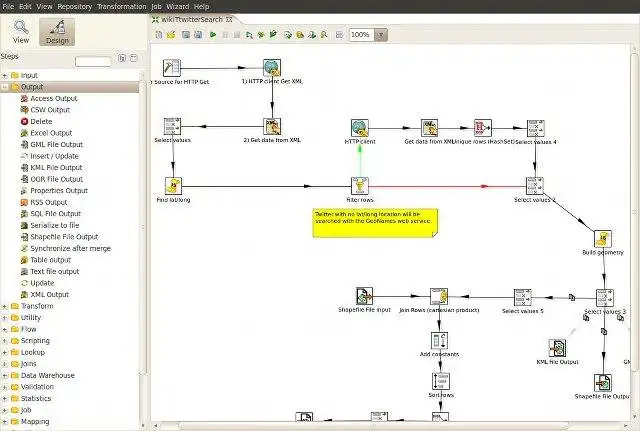This screenshot has width=640, height=431.
Task: Click the Save As toolbar icon
Action: click(x=198, y=35)
